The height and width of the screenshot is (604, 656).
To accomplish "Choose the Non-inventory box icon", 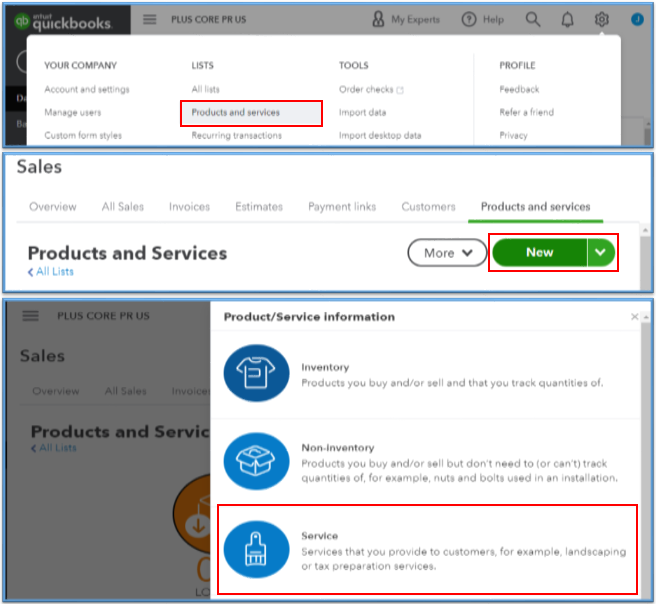I will (x=257, y=461).
